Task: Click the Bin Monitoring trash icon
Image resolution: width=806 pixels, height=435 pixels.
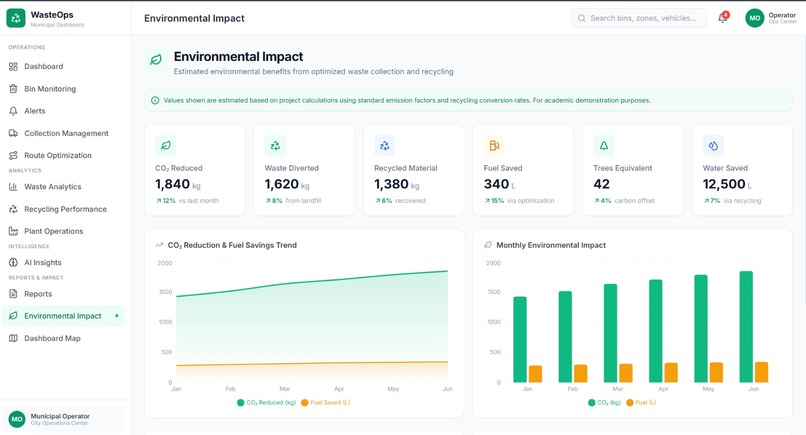Action: point(13,88)
